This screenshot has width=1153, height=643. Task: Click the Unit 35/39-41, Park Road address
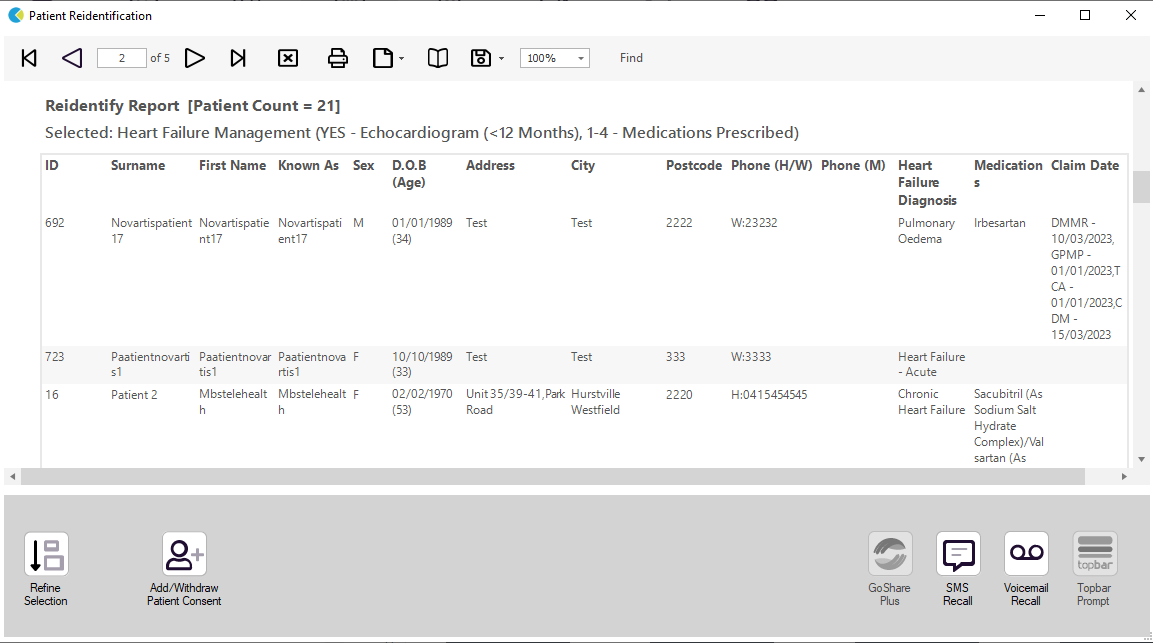tap(515, 402)
